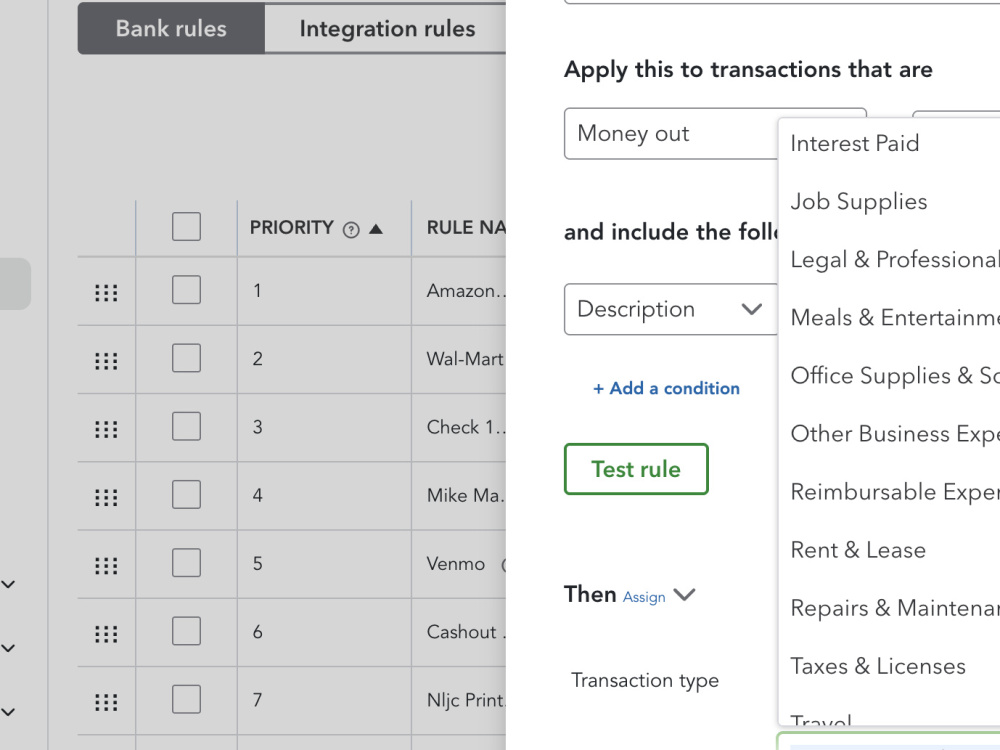
Task: Click the Assign link next to Then
Action: pyautogui.click(x=643, y=597)
